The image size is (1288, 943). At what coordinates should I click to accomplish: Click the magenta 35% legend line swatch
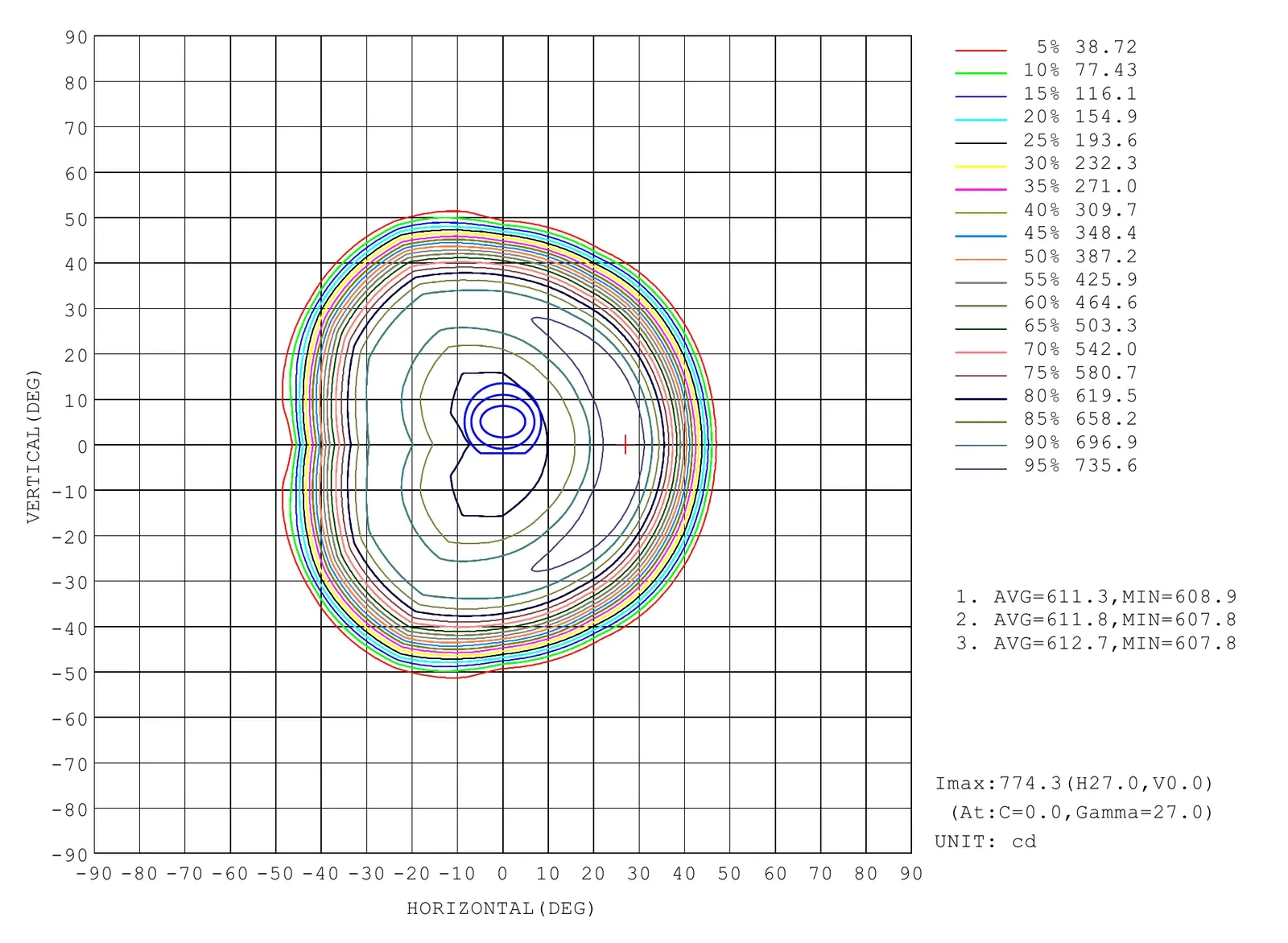coord(980,189)
